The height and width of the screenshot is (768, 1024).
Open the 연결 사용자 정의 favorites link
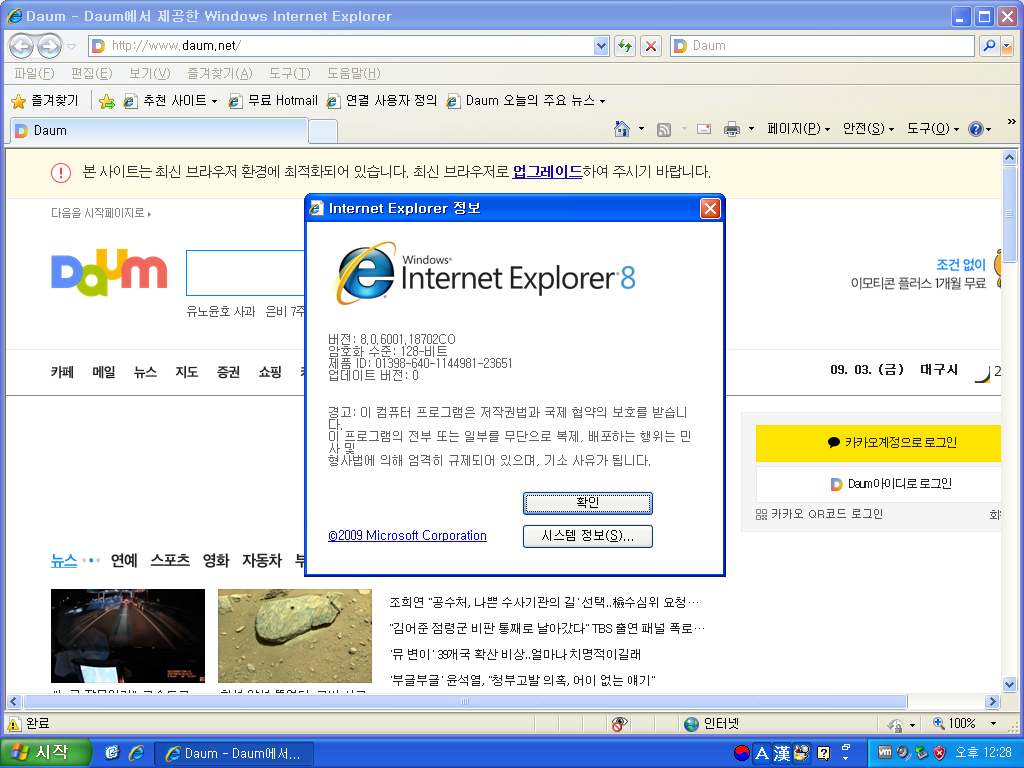pyautogui.click(x=381, y=101)
